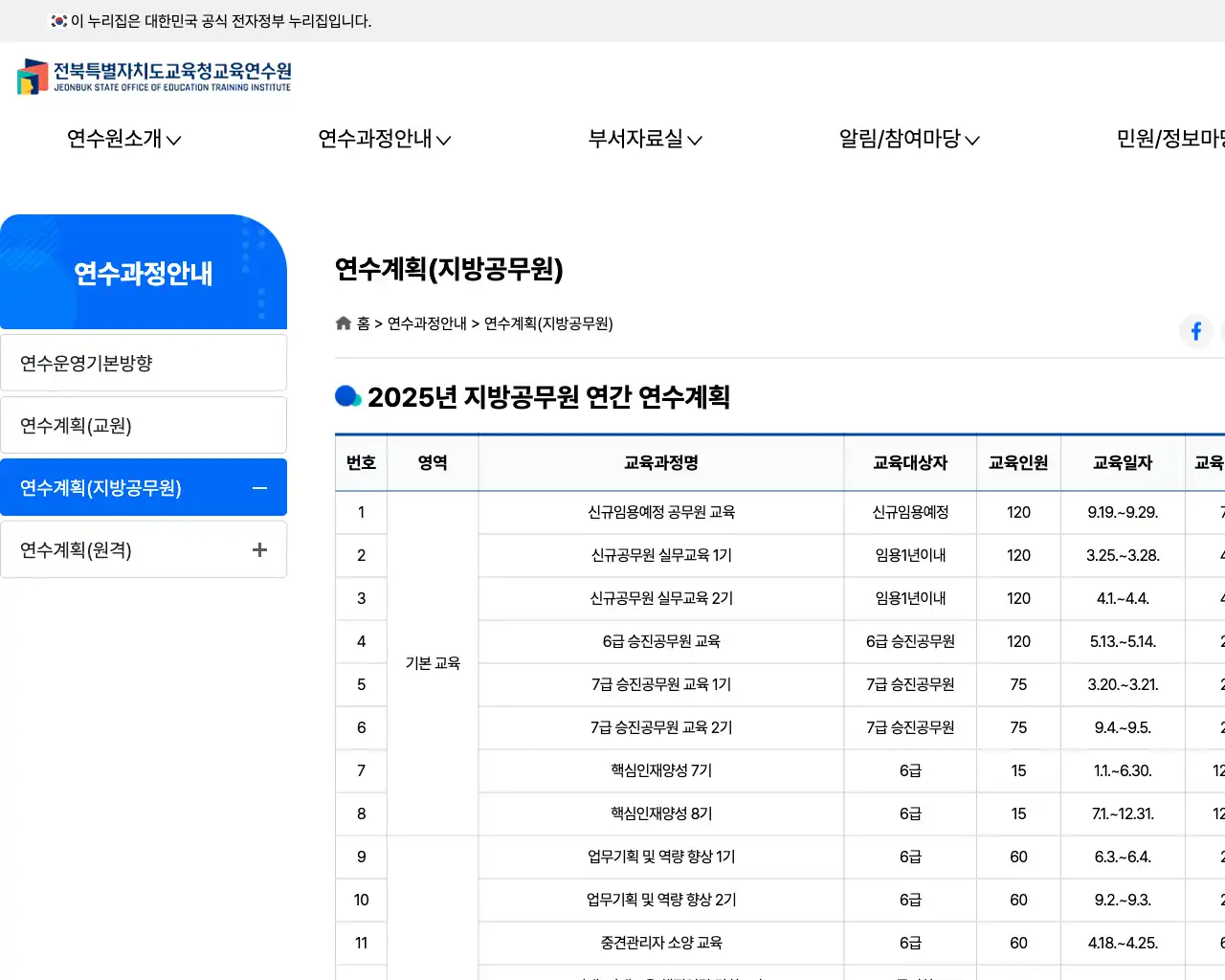Click 신규임용예정 target cell

click(910, 512)
